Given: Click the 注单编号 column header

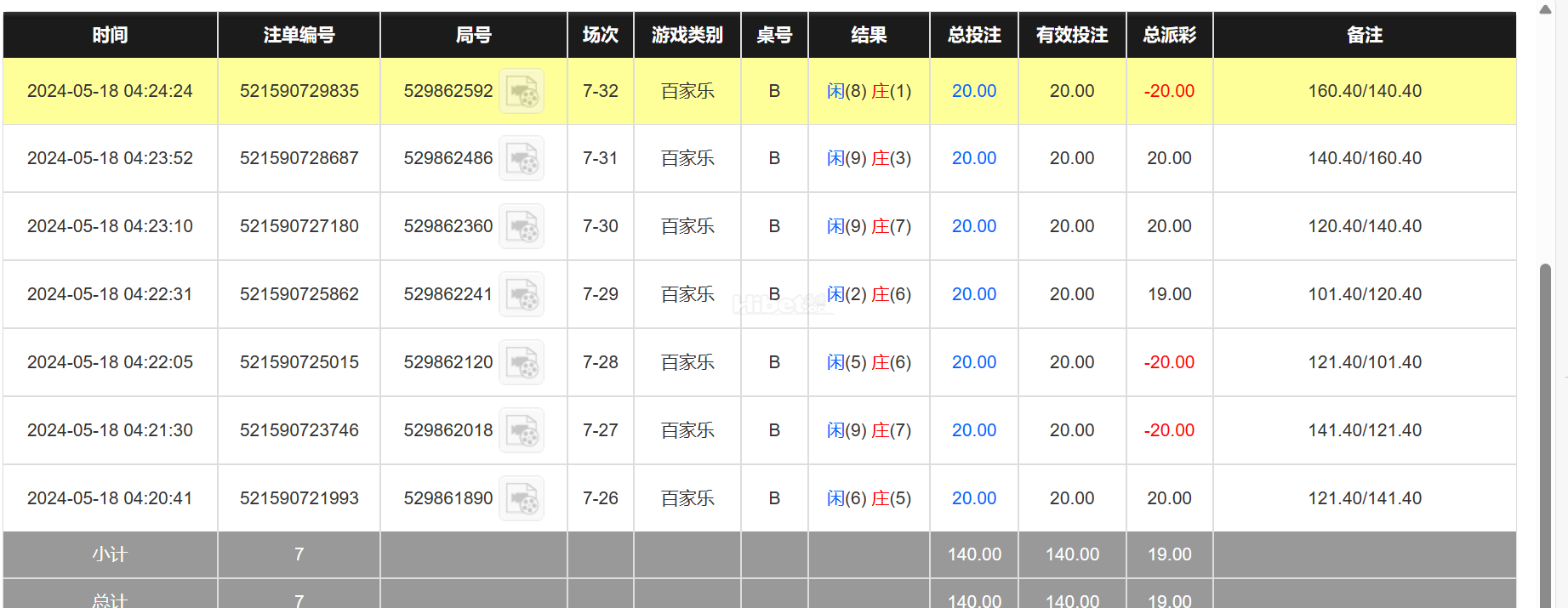Looking at the screenshot, I should click(x=299, y=35).
